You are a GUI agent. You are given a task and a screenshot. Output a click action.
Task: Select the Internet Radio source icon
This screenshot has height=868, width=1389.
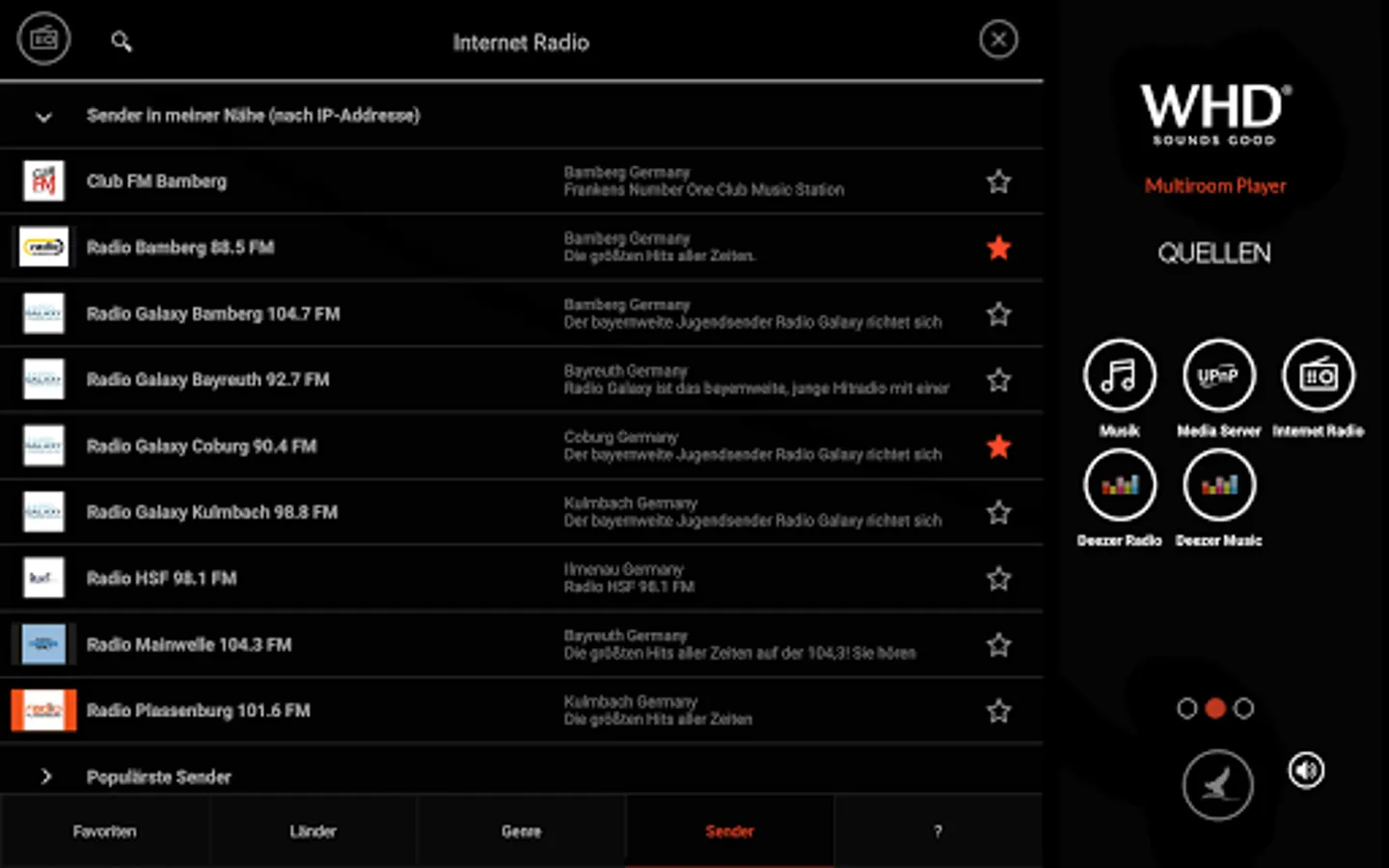pyautogui.click(x=1318, y=376)
